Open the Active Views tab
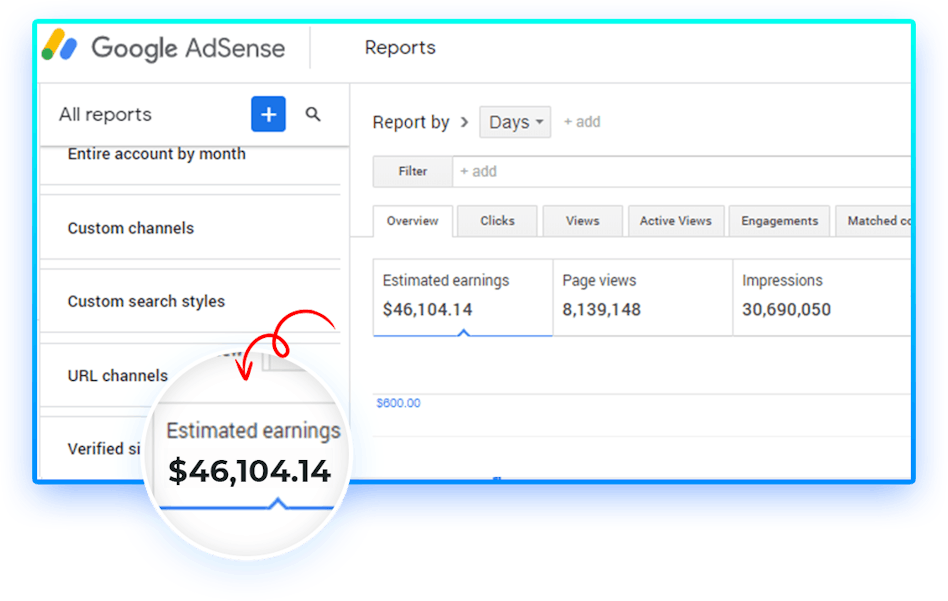 pos(675,221)
